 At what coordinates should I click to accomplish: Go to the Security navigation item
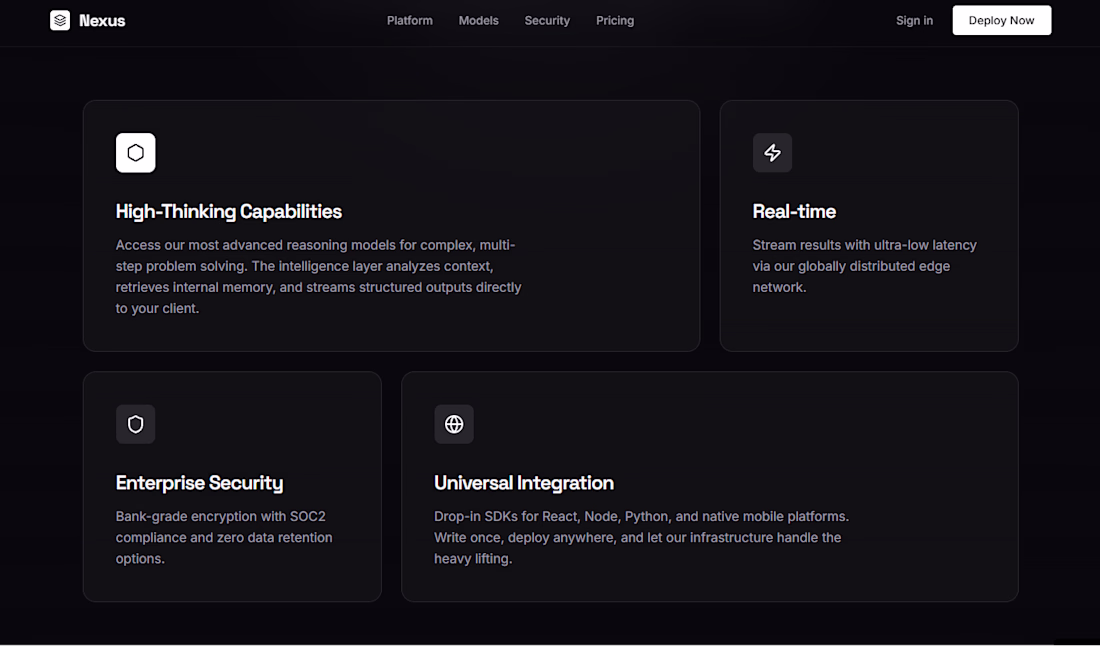(x=547, y=21)
